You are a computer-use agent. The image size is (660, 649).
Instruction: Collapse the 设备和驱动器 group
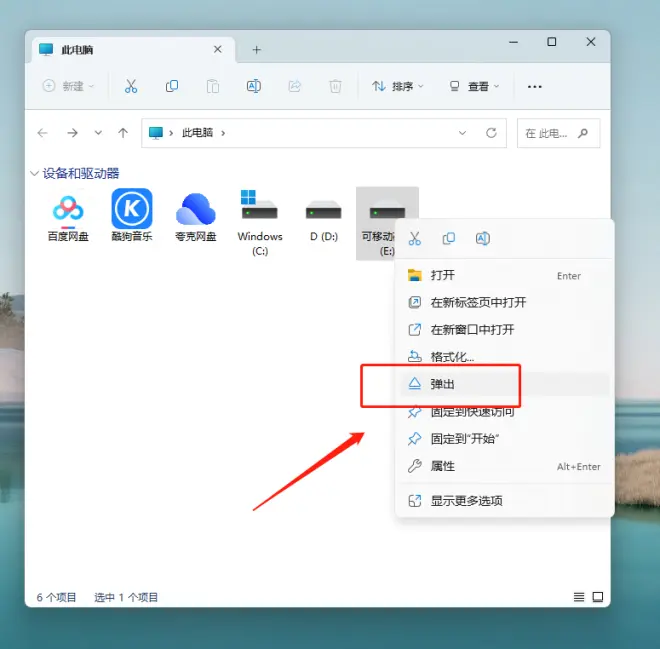(35, 174)
